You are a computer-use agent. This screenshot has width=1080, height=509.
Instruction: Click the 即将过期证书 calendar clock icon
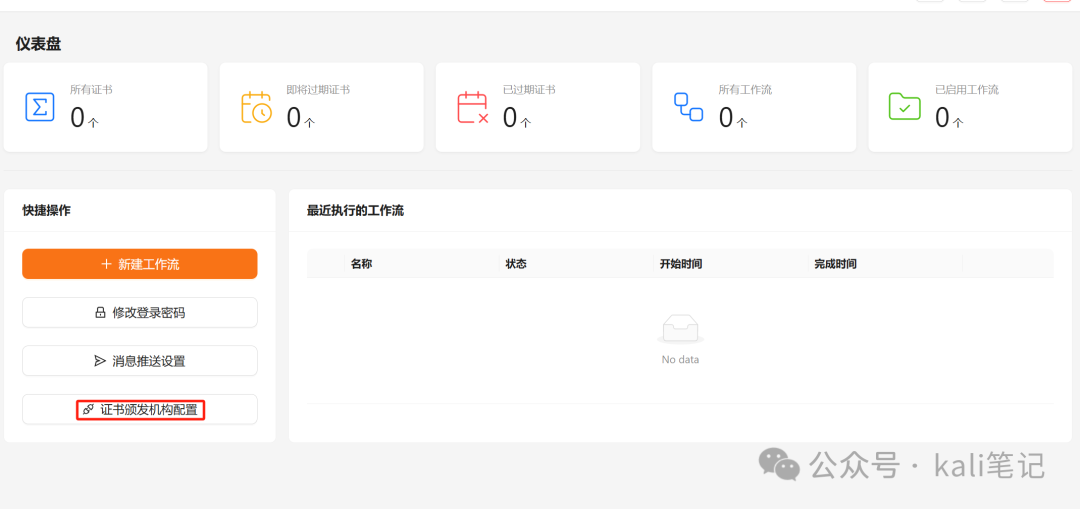click(256, 107)
